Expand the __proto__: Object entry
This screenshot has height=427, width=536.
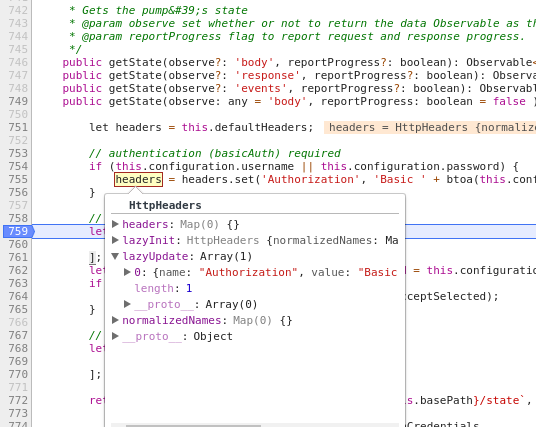115,336
